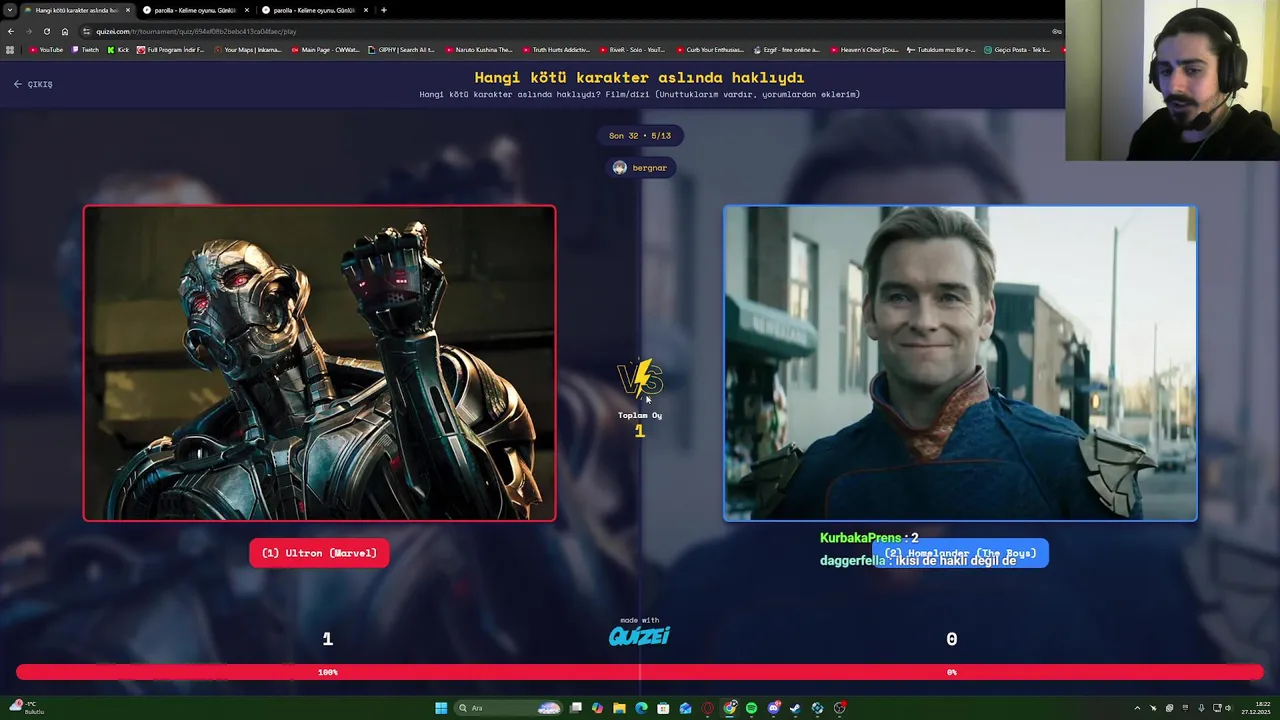Viewport: 1280px width, 720px height.
Task: Open the 'Full Program İndir' bookmark
Action: 171,49
